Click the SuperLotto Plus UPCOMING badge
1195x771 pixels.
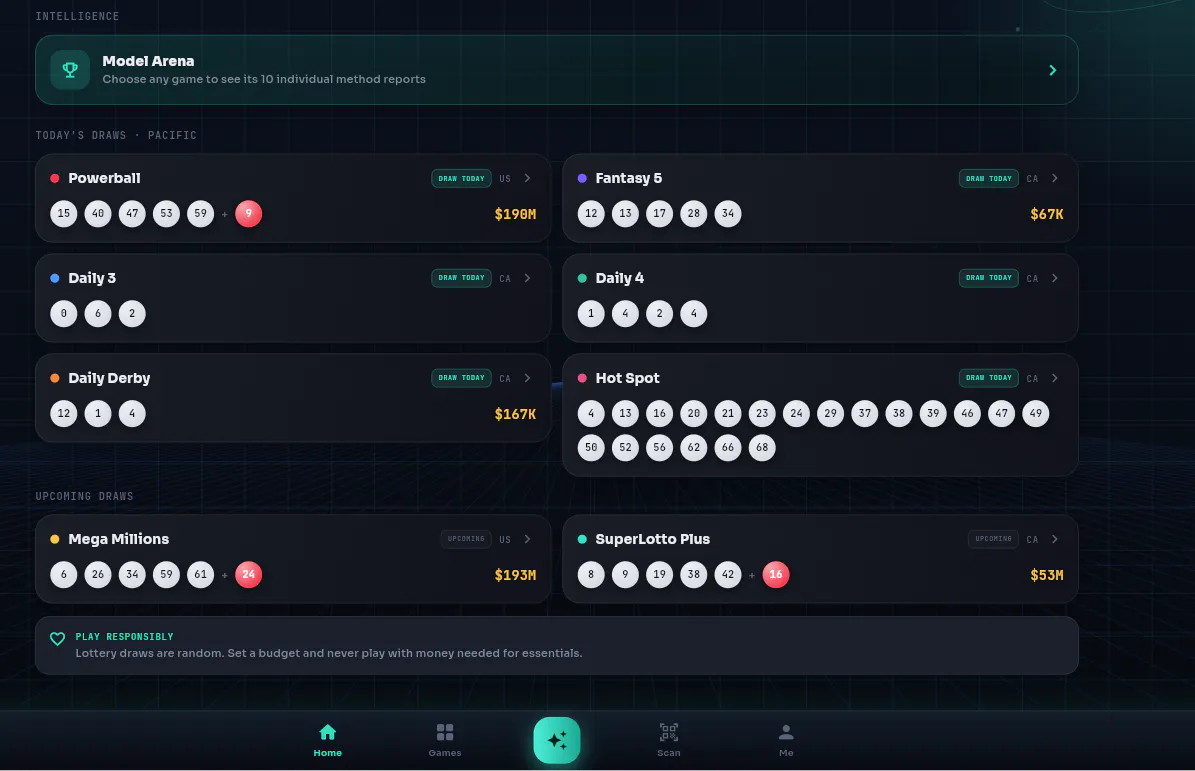(x=993, y=539)
